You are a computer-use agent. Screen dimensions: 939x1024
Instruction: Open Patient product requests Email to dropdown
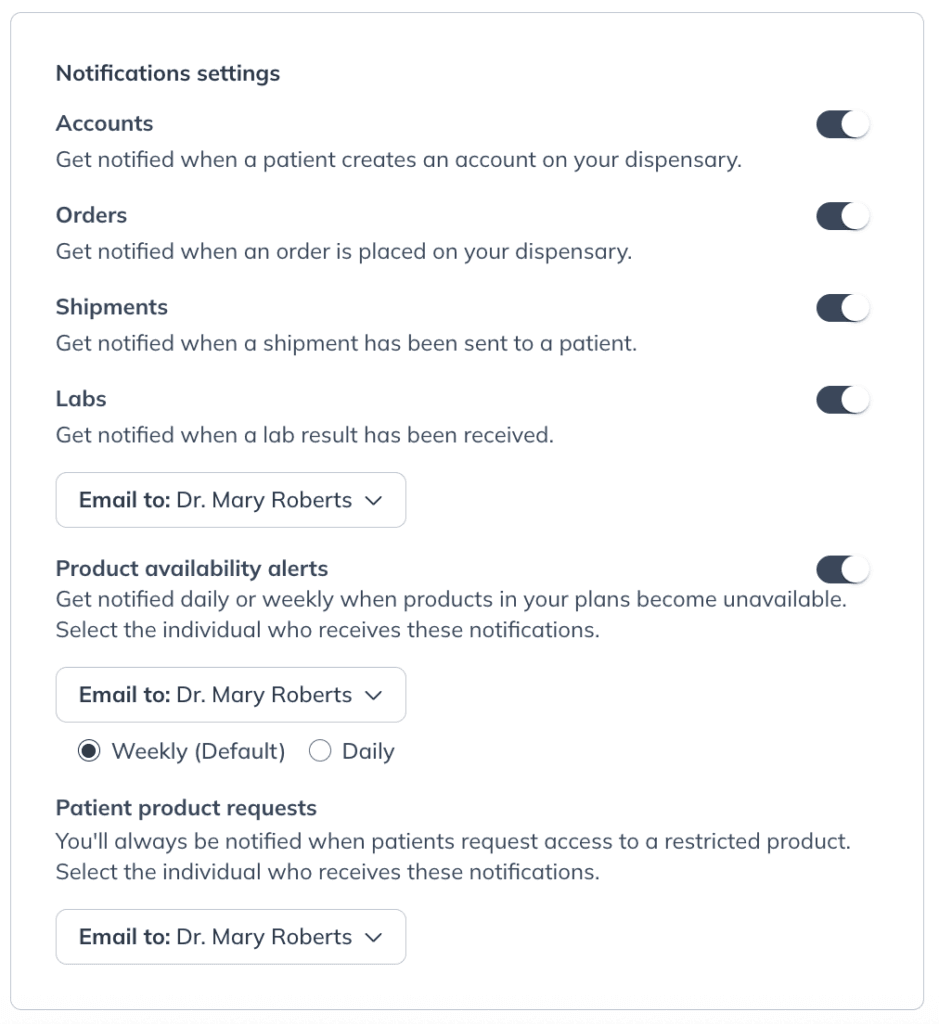231,937
